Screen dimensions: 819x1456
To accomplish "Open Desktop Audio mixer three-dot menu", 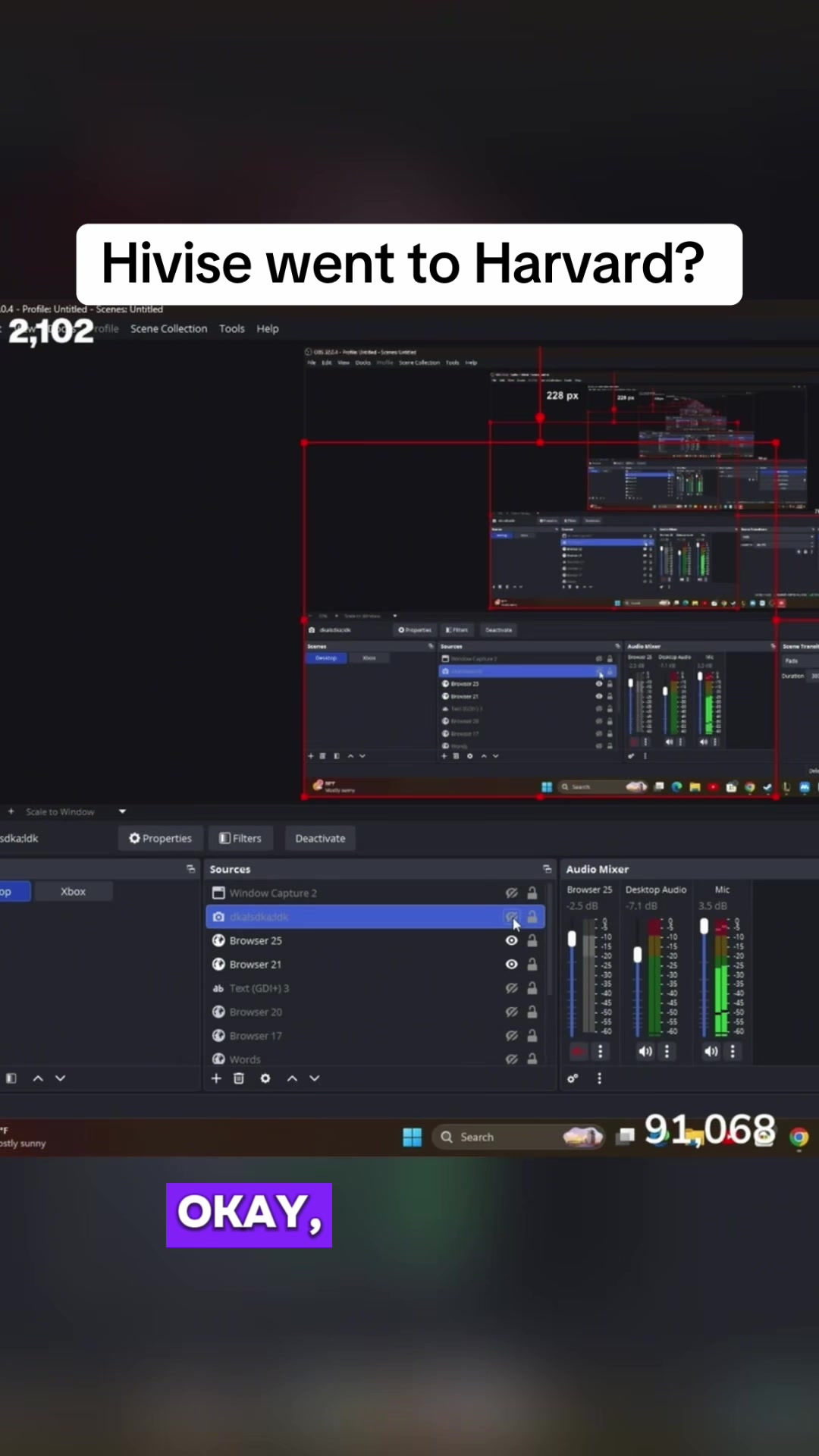I will 667,1052.
